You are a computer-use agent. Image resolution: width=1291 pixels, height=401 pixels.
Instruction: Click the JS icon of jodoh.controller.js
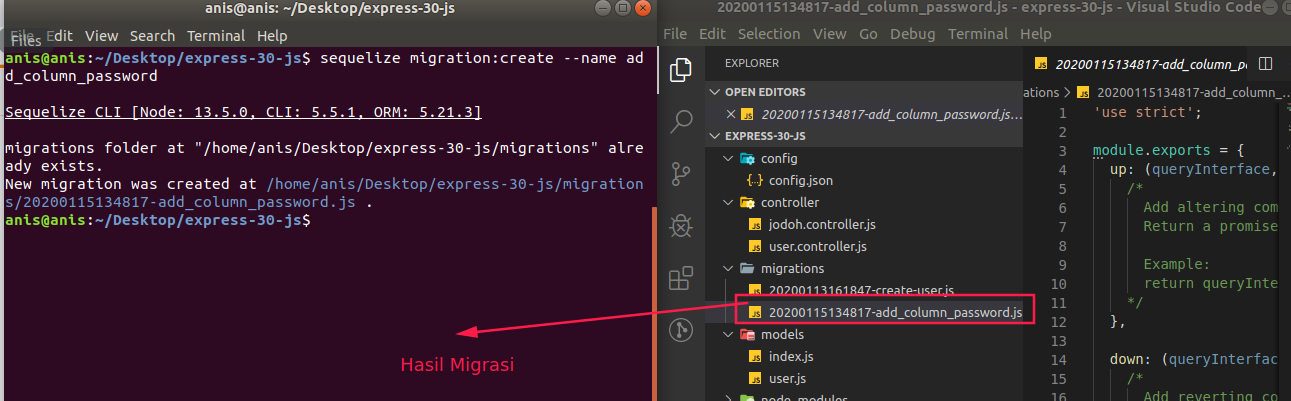point(756,224)
